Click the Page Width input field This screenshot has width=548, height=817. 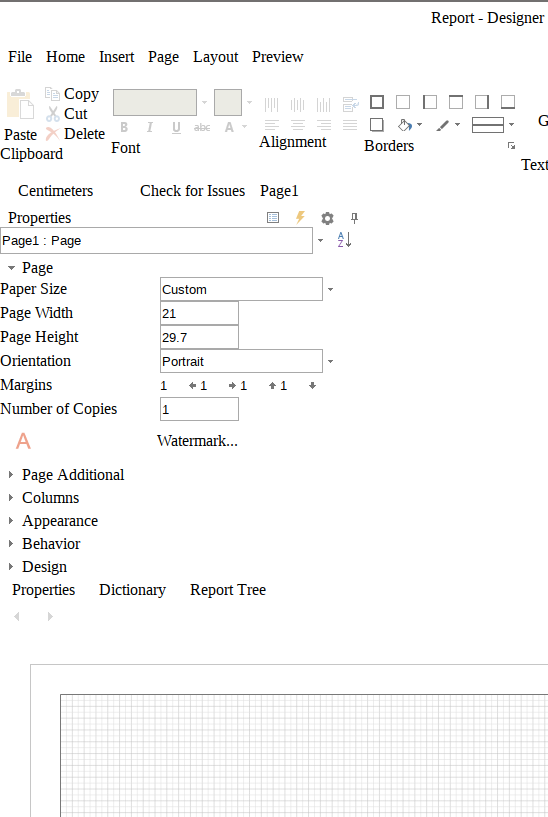pos(200,313)
